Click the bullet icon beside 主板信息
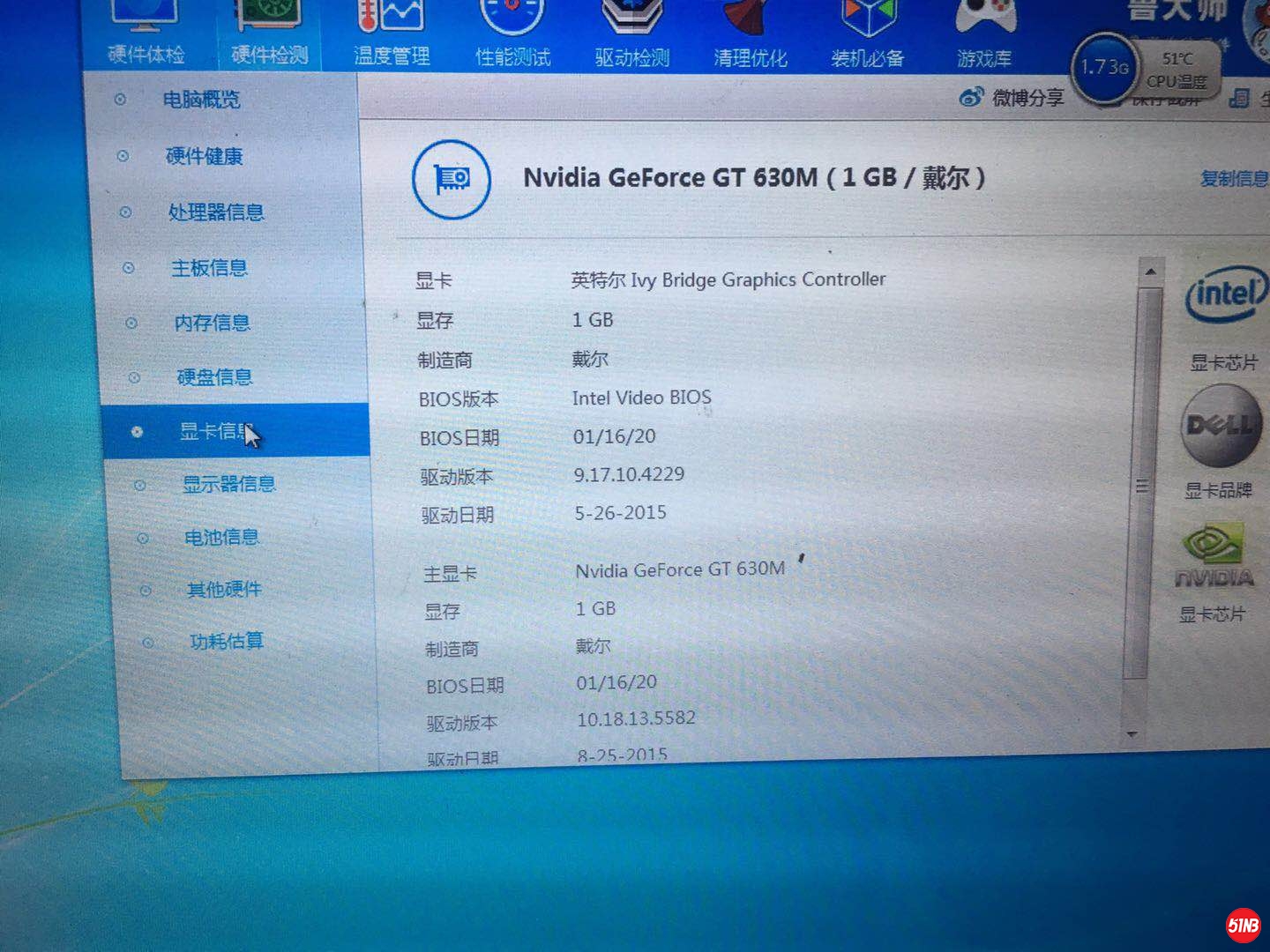This screenshot has width=1270, height=952. (x=128, y=268)
